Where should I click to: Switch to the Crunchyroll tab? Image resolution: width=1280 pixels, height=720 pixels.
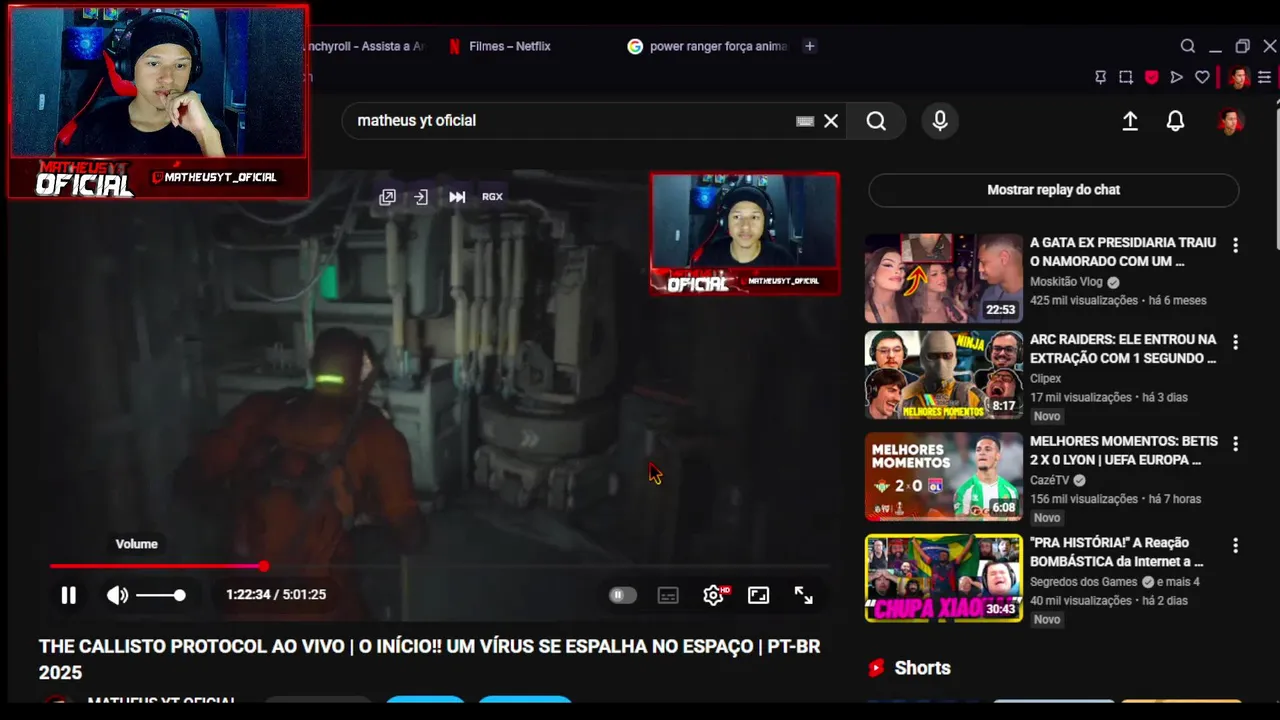(x=365, y=46)
